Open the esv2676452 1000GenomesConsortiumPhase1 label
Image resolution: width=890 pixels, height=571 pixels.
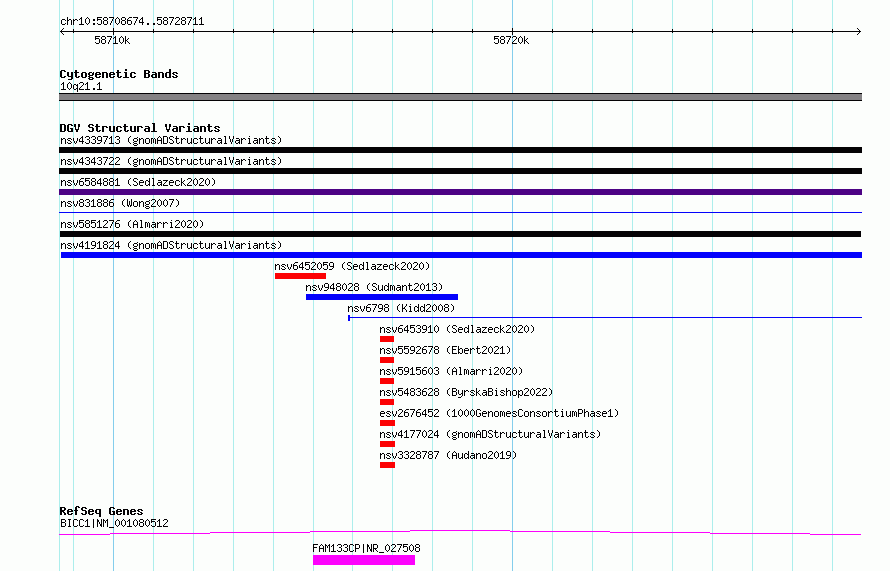499,413
